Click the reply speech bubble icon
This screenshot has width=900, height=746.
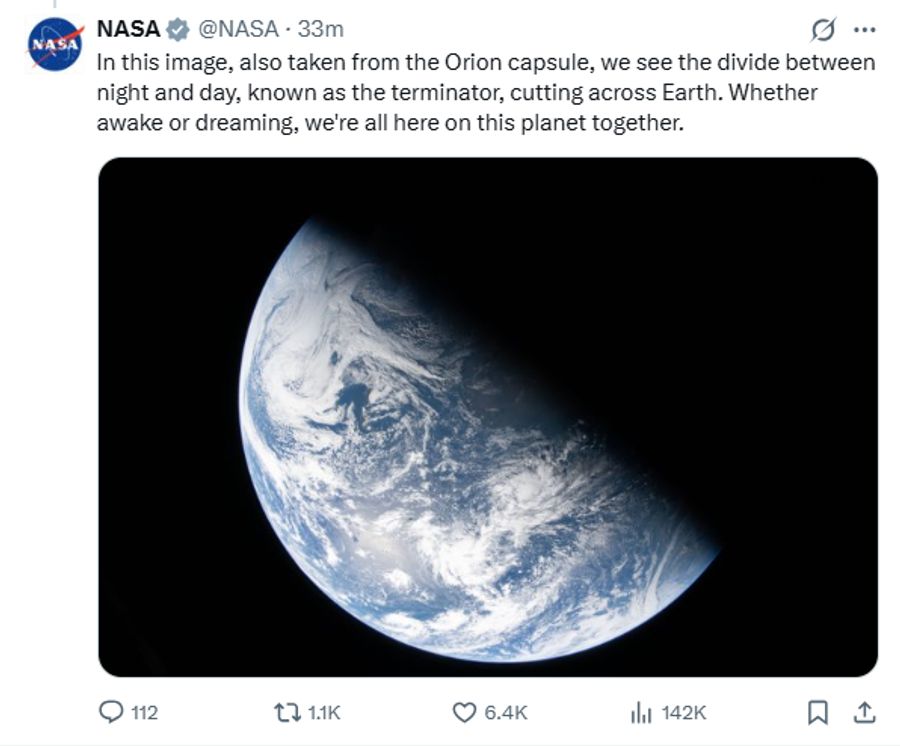click(x=110, y=712)
